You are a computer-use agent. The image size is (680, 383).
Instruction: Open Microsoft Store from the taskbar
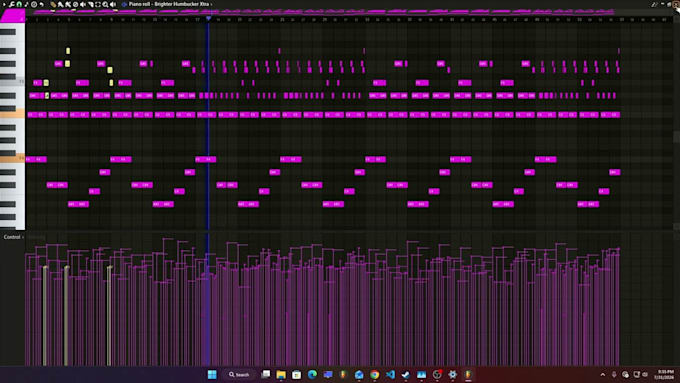click(296, 375)
